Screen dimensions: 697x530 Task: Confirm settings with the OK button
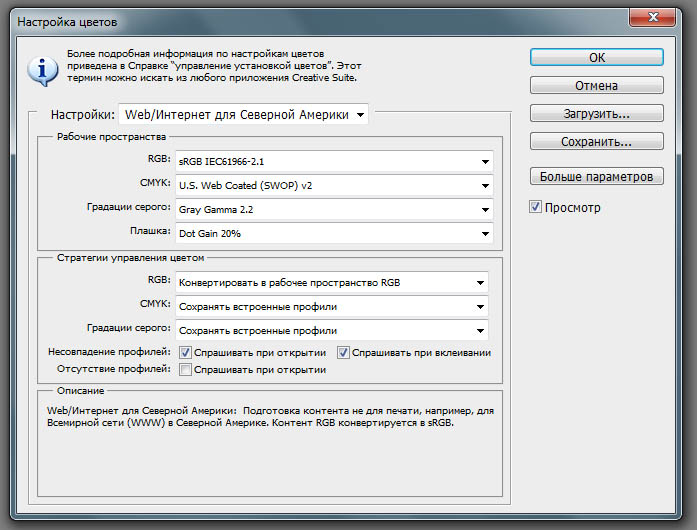(597, 57)
